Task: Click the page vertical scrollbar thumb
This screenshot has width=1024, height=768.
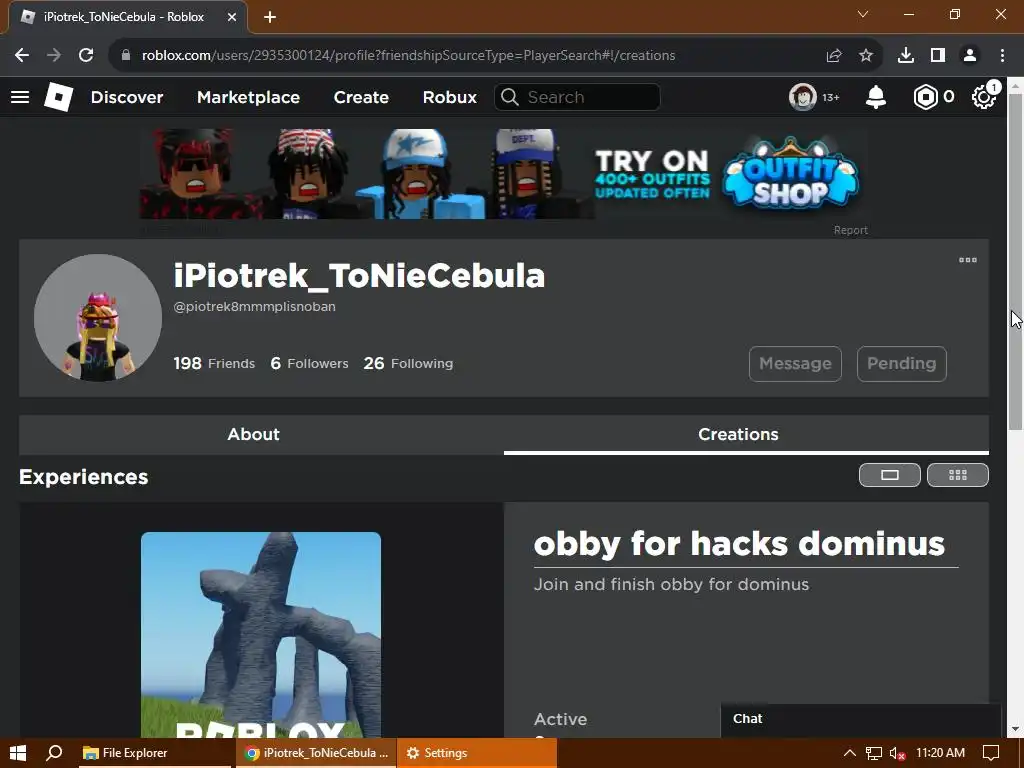Action: [x=1016, y=261]
